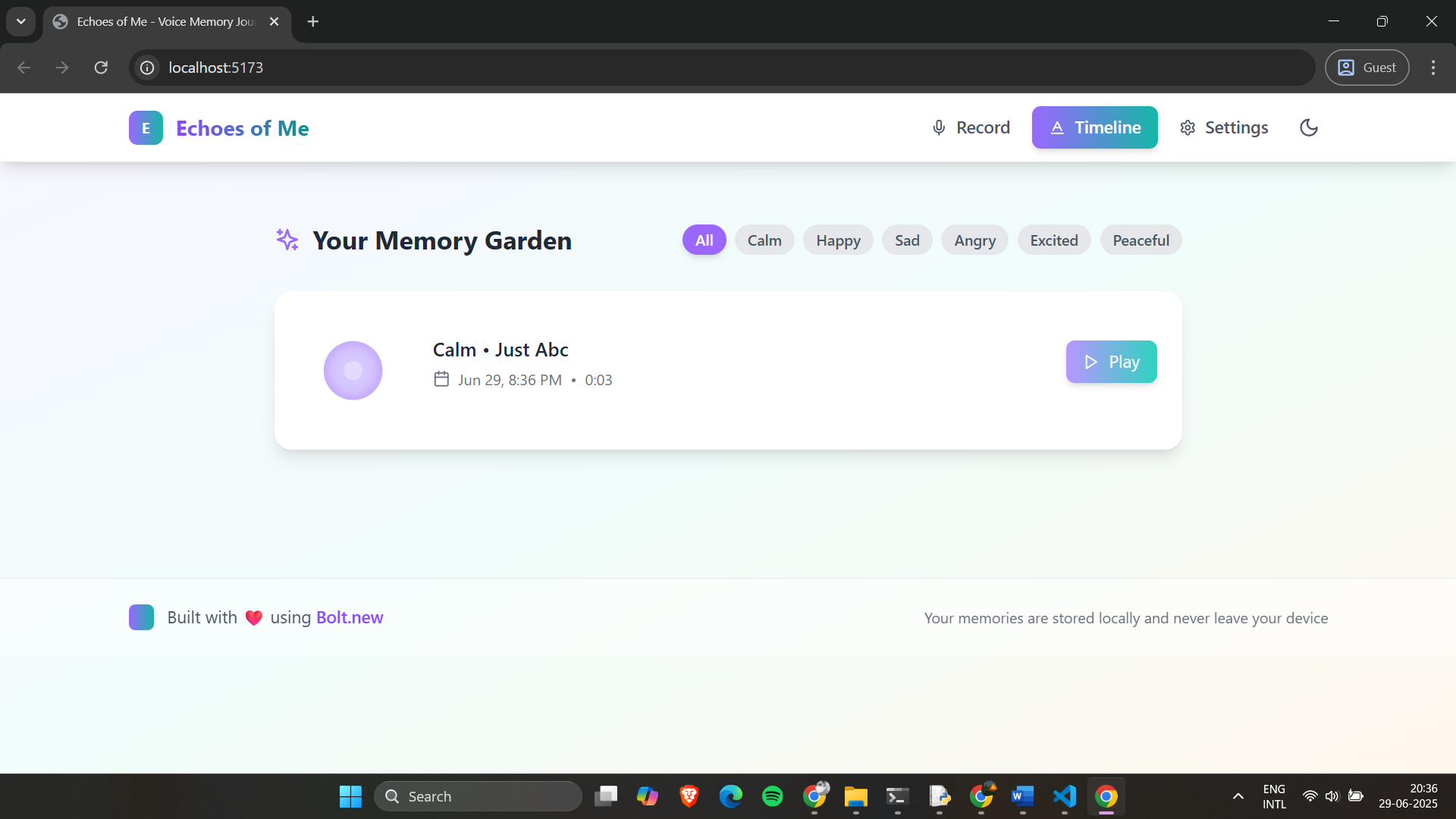
Task: Show only Peaceful memories
Action: pyautogui.click(x=1141, y=240)
